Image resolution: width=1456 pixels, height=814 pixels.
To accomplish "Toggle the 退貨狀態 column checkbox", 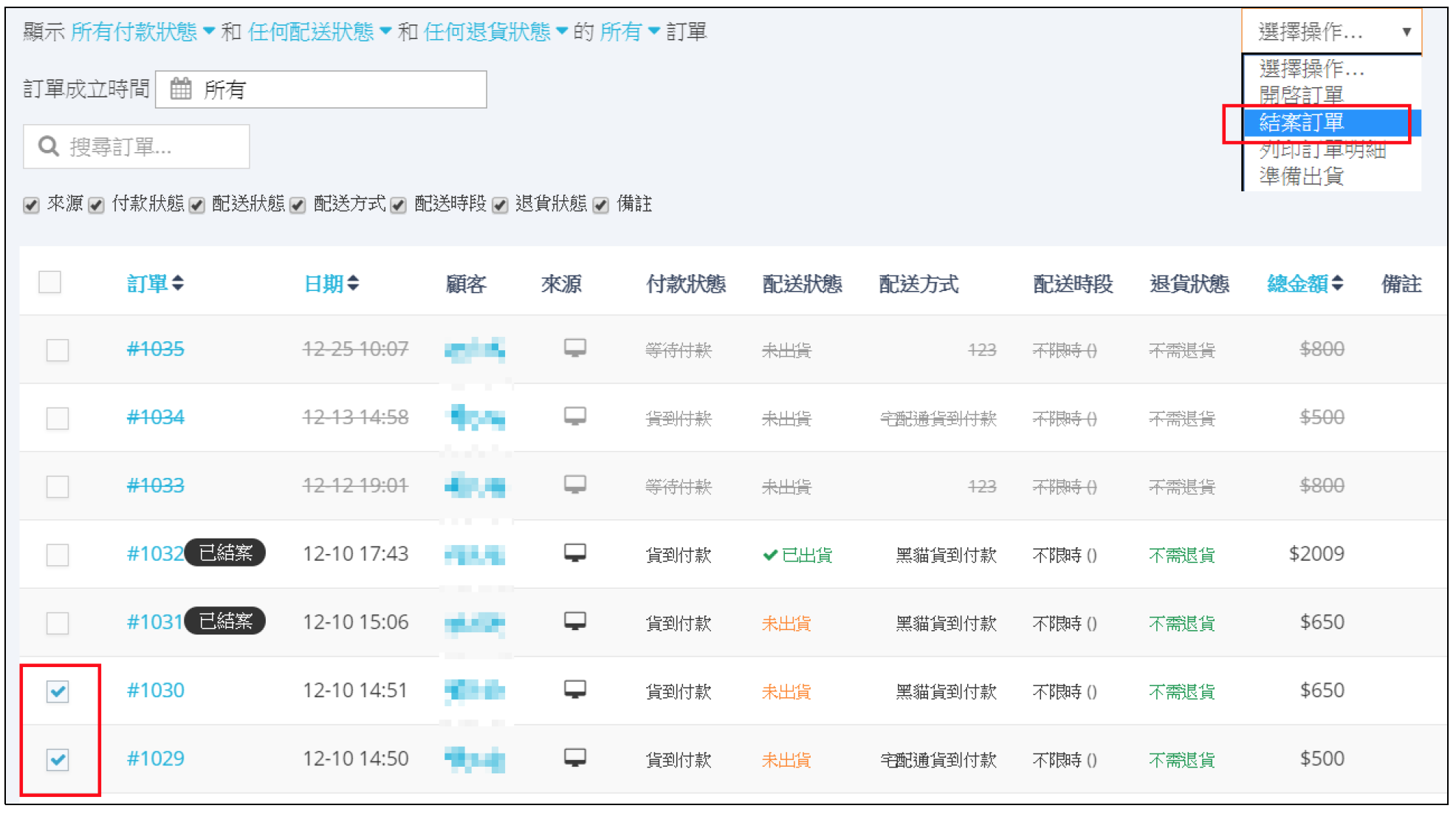I will tap(500, 205).
